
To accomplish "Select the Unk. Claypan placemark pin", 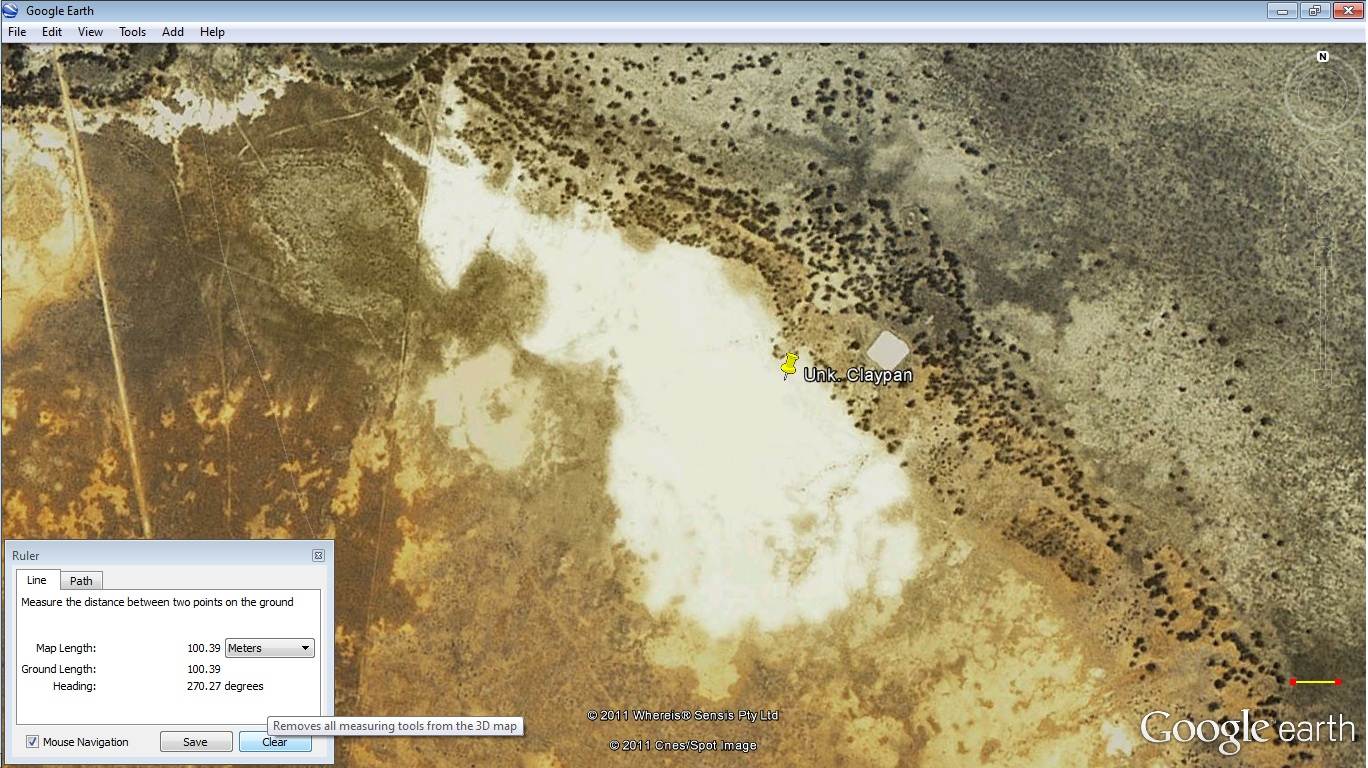I will click(789, 365).
